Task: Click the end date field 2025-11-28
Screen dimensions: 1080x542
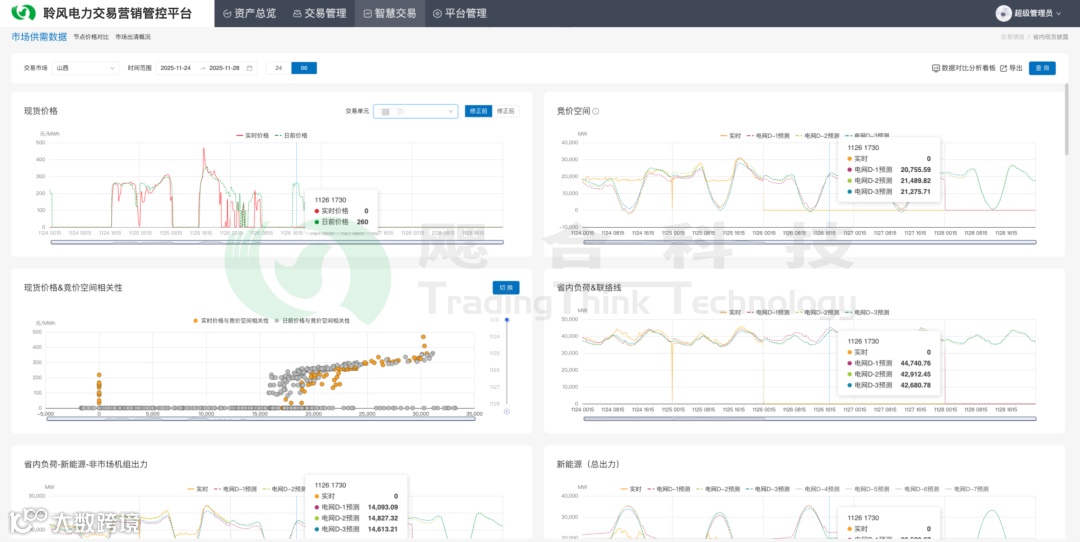Action: (225, 68)
